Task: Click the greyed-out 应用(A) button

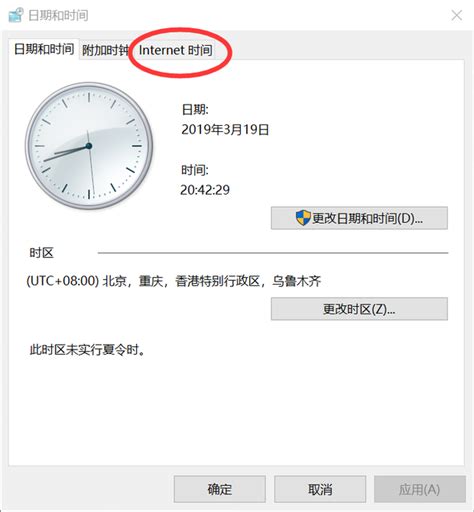Action: click(420, 489)
